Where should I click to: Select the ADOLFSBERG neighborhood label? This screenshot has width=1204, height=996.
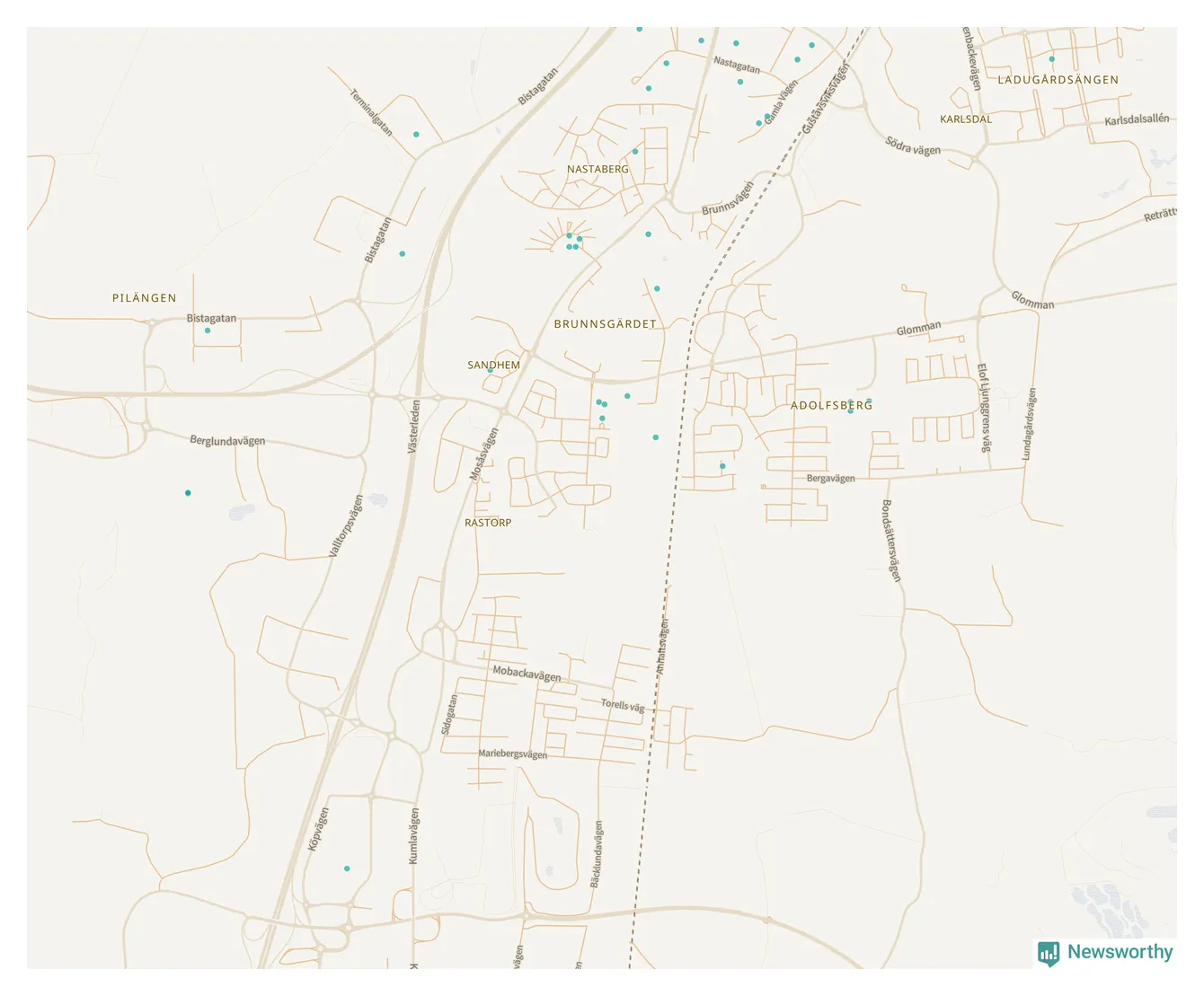[x=831, y=405]
